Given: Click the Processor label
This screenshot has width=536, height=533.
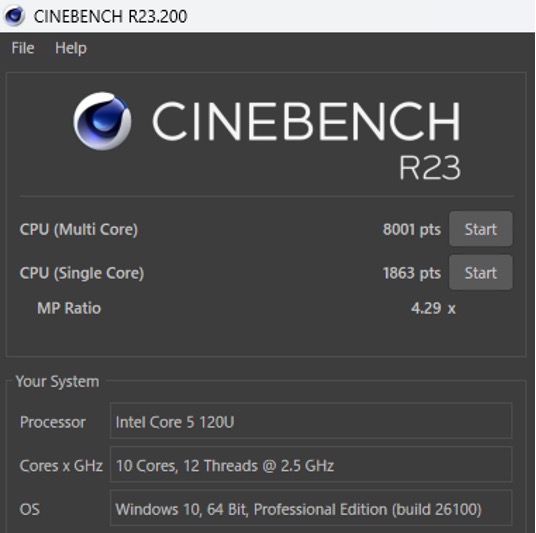Looking at the screenshot, I should pos(53,422).
